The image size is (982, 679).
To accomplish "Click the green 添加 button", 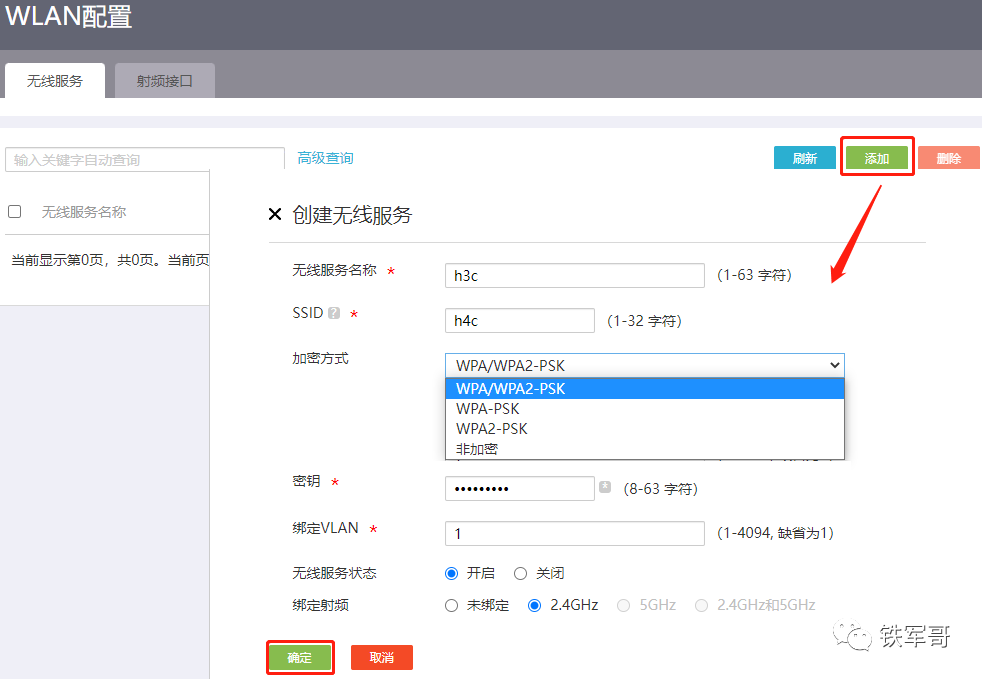I will pos(877,158).
